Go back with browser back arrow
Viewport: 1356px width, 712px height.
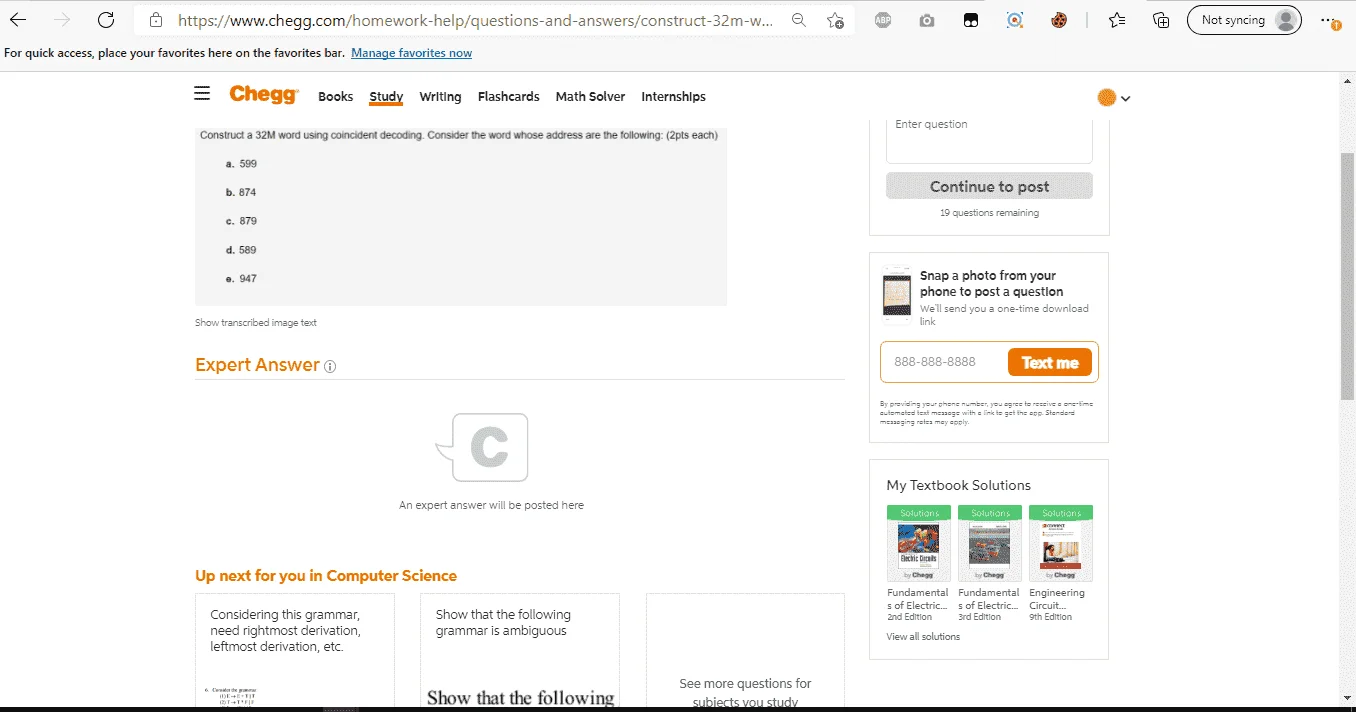18,20
